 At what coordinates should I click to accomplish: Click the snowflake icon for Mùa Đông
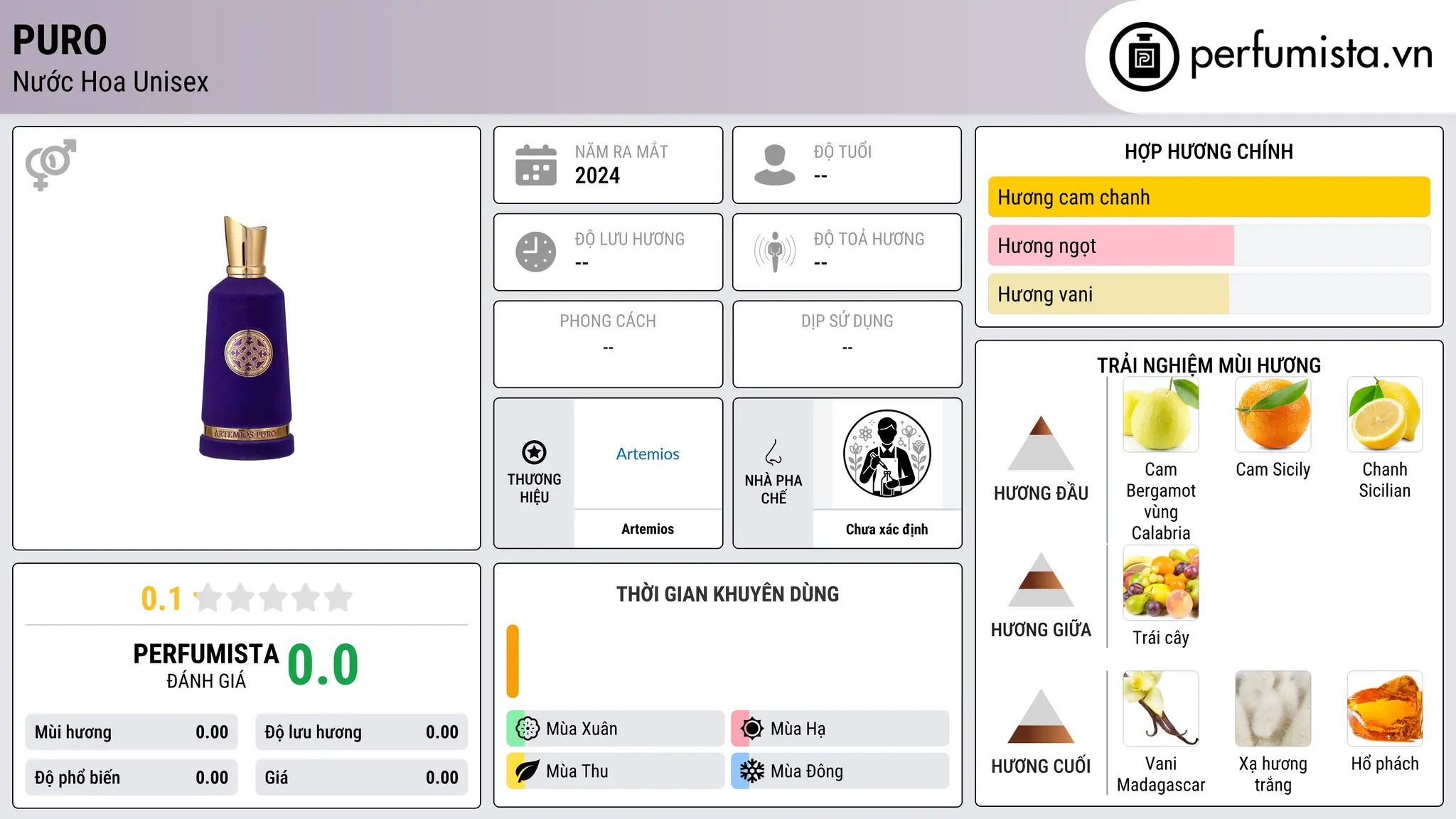[752, 771]
